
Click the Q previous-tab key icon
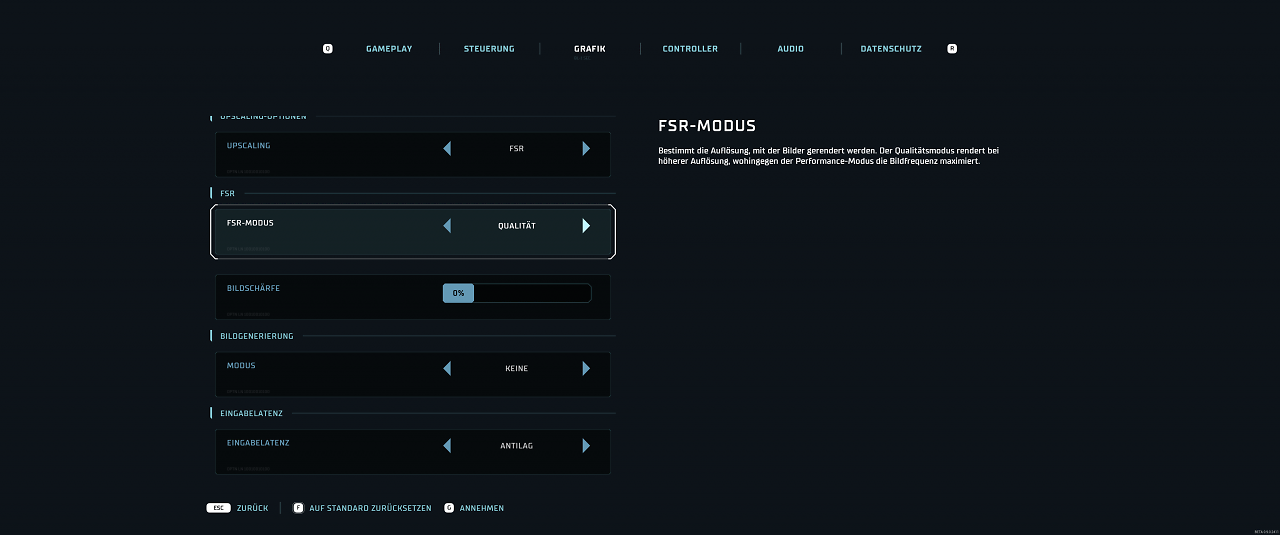(x=328, y=48)
